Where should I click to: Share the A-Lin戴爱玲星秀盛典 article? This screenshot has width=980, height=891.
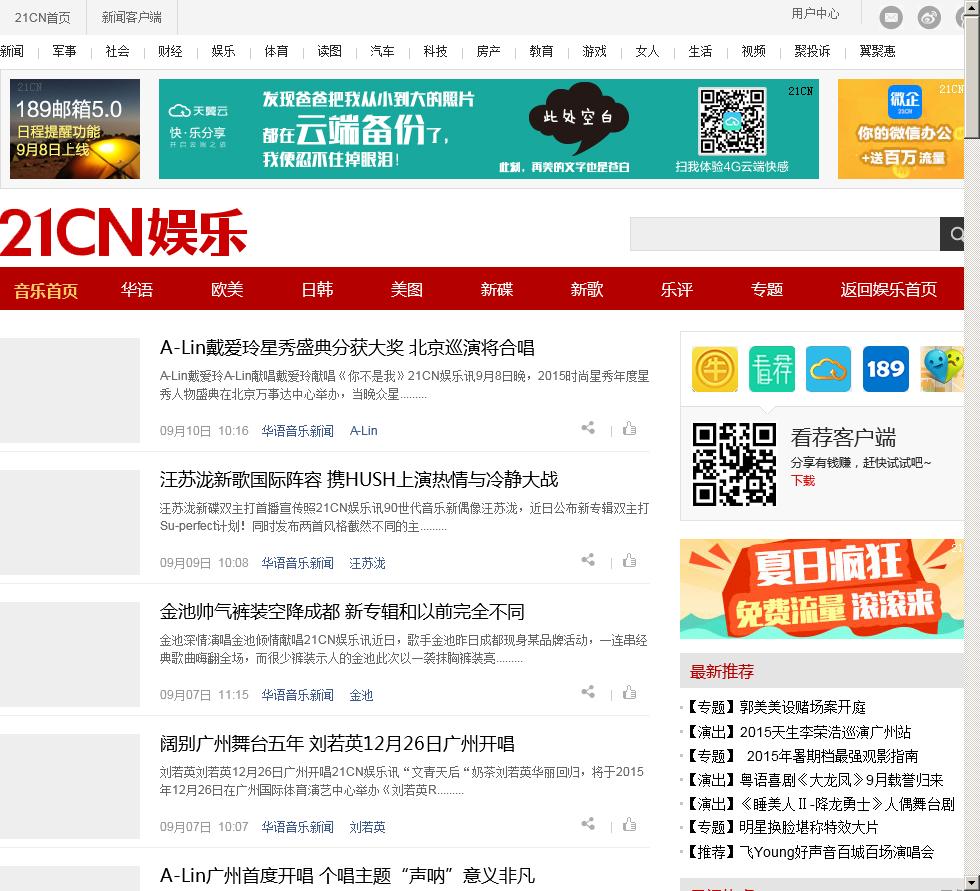tap(588, 428)
